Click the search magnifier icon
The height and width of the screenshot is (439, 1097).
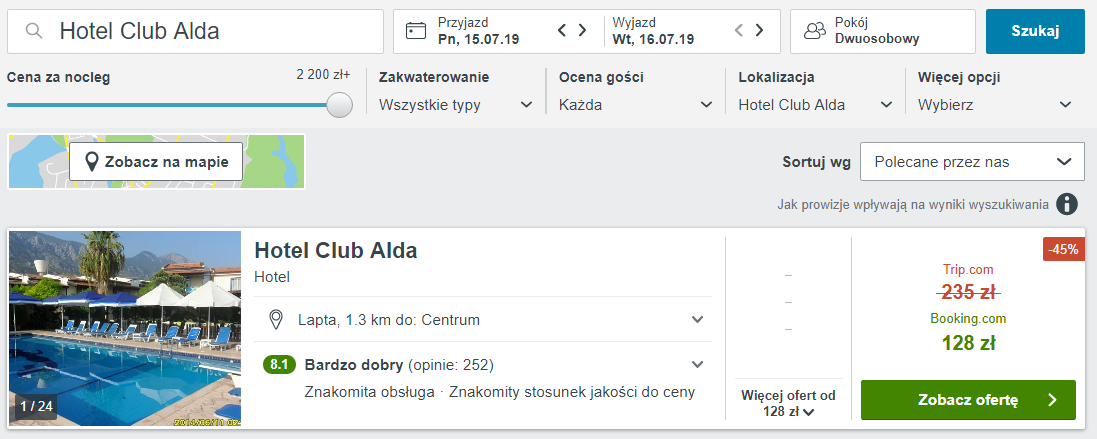click(x=34, y=31)
